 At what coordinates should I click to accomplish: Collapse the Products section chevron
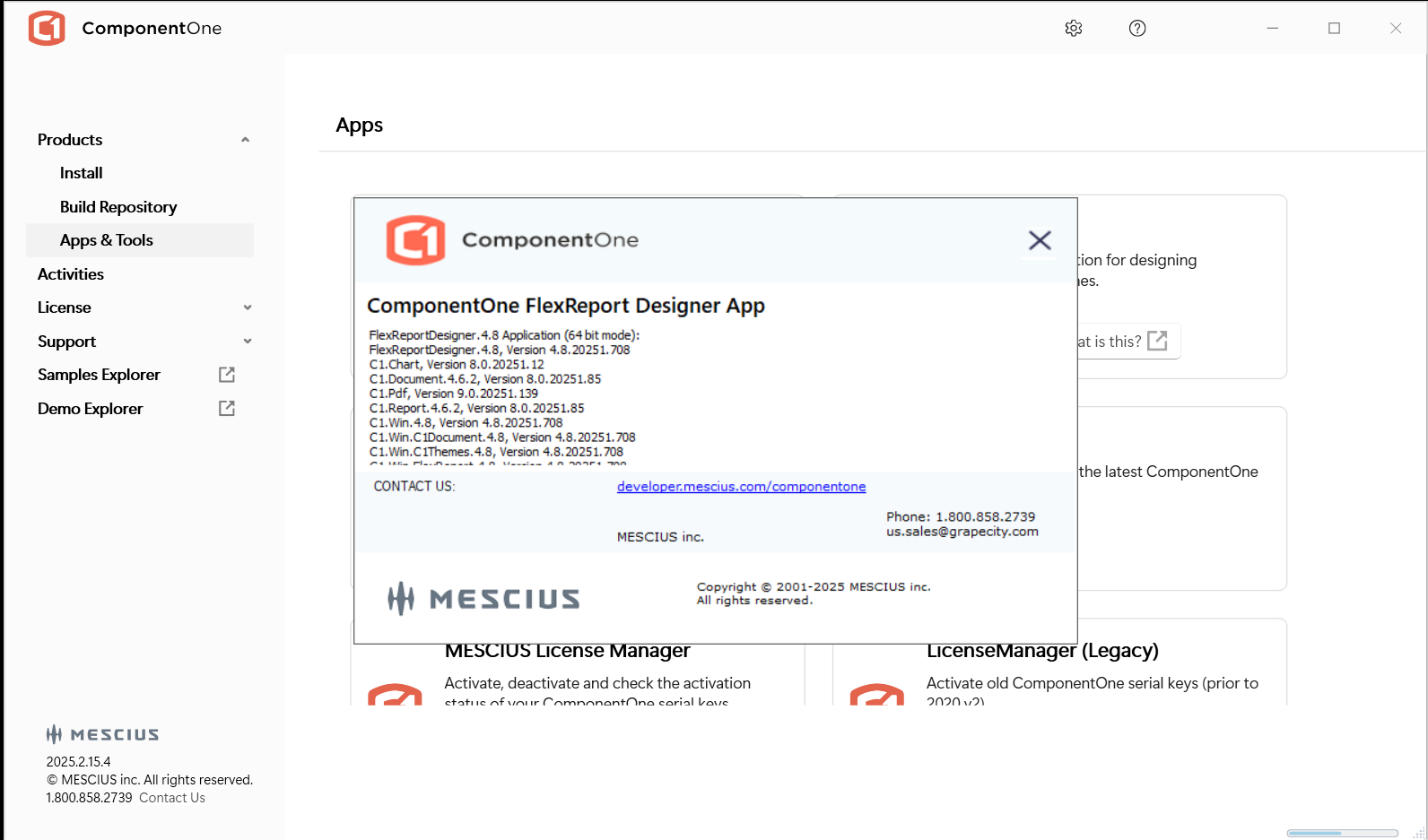point(246,140)
